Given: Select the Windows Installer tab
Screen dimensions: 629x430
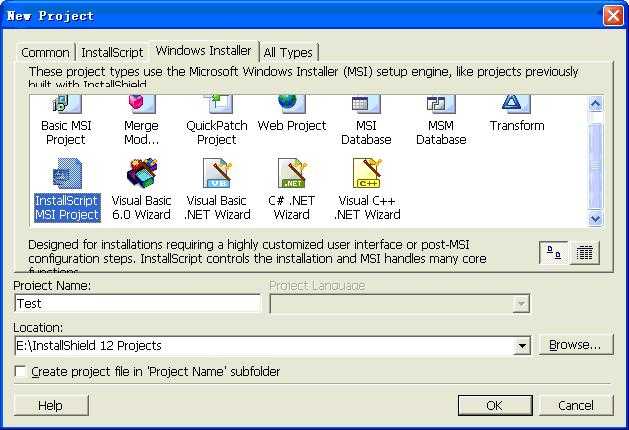Looking at the screenshot, I should point(203,51).
